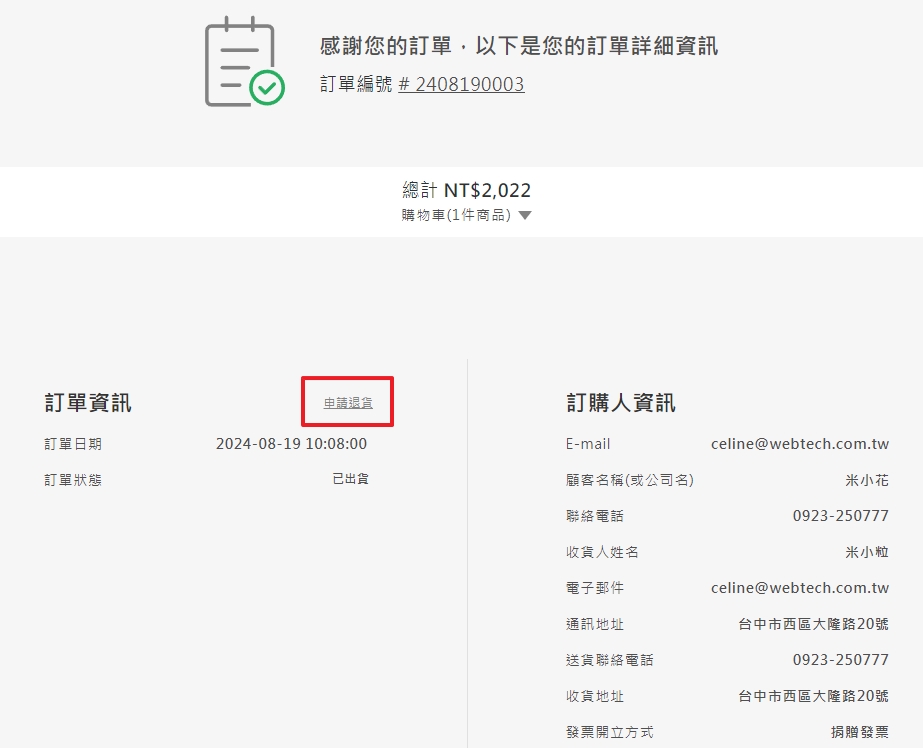
Task: Click customer name 米小花
Action: 867,480
